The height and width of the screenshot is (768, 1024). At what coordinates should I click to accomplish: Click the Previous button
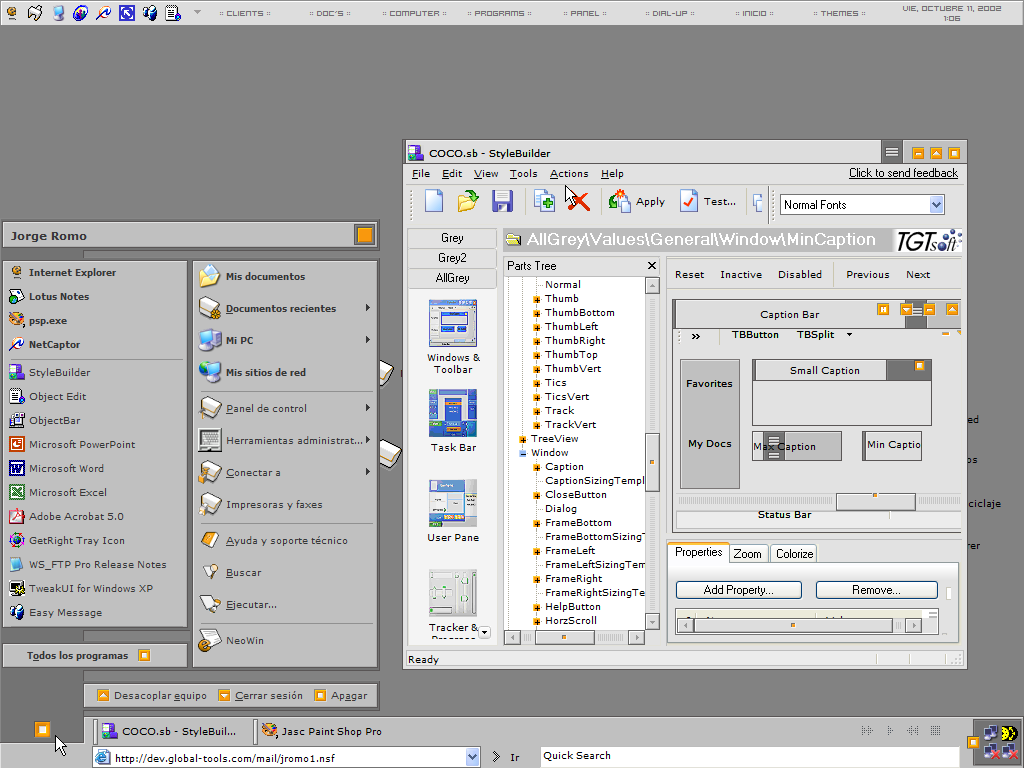point(868,275)
